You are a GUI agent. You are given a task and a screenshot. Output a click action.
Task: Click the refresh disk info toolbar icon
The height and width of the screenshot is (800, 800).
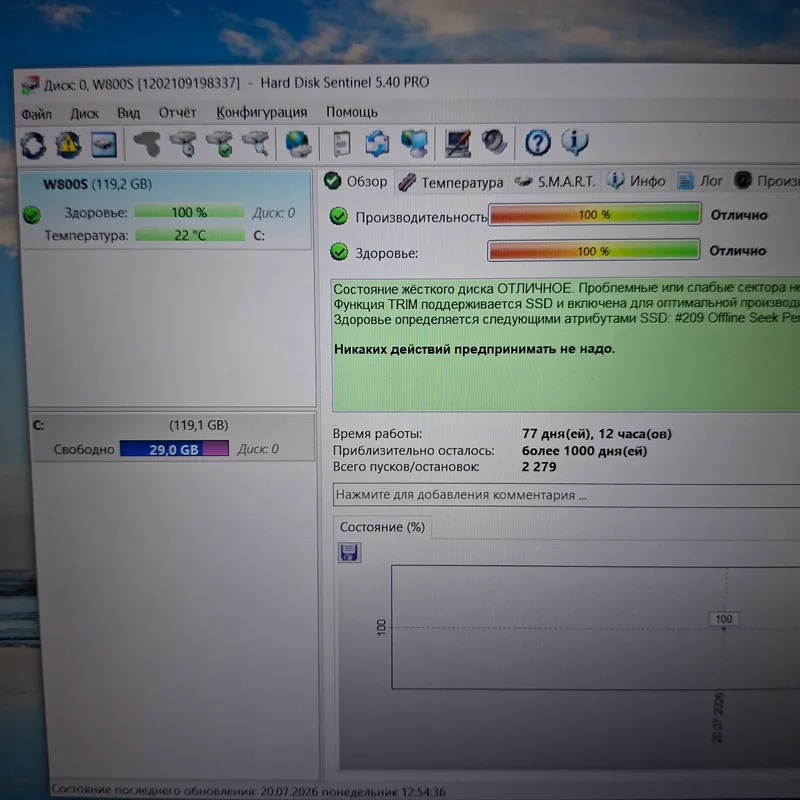pyautogui.click(x=33, y=145)
